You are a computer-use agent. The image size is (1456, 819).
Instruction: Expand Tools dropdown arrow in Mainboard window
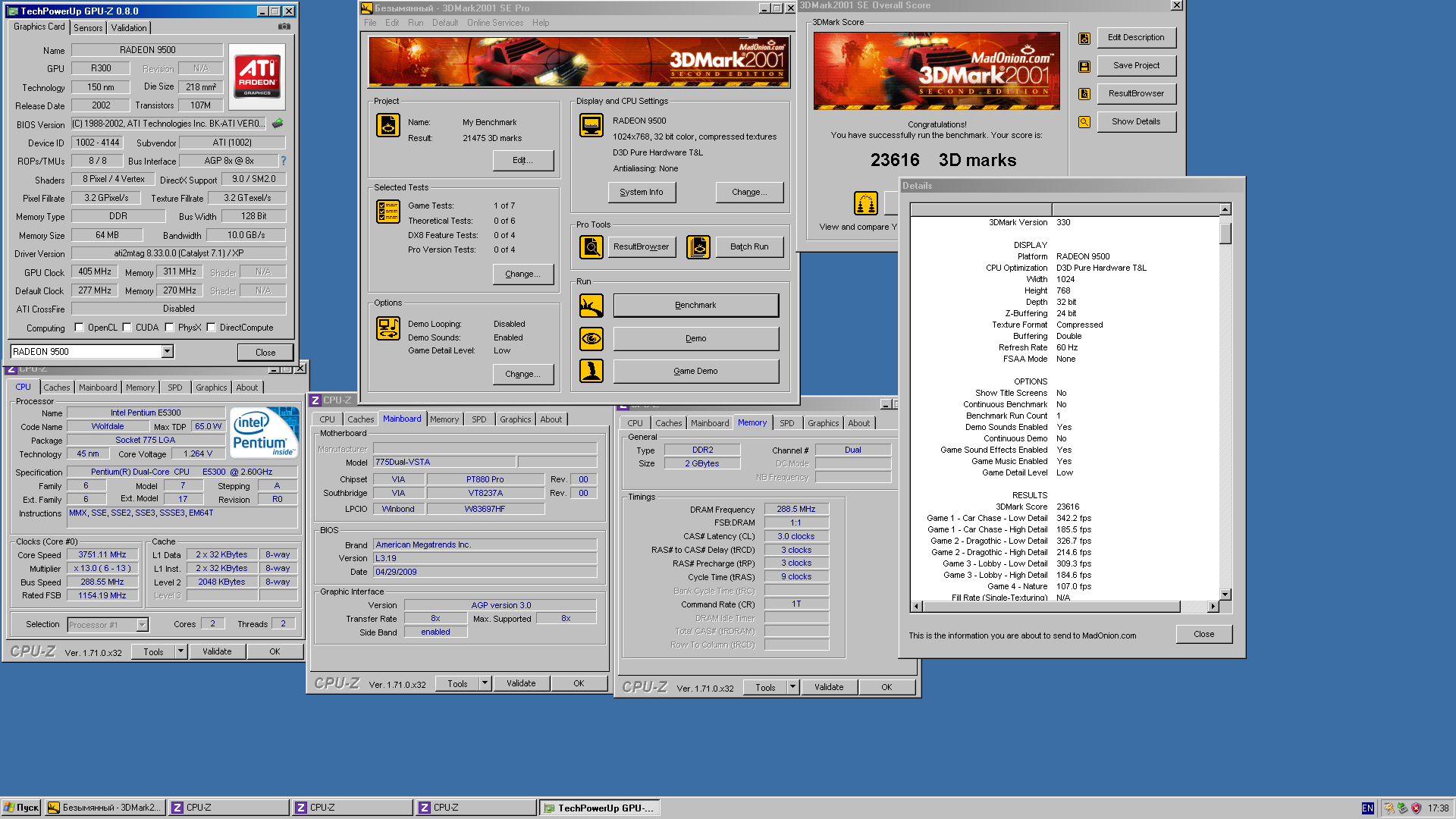click(x=485, y=683)
